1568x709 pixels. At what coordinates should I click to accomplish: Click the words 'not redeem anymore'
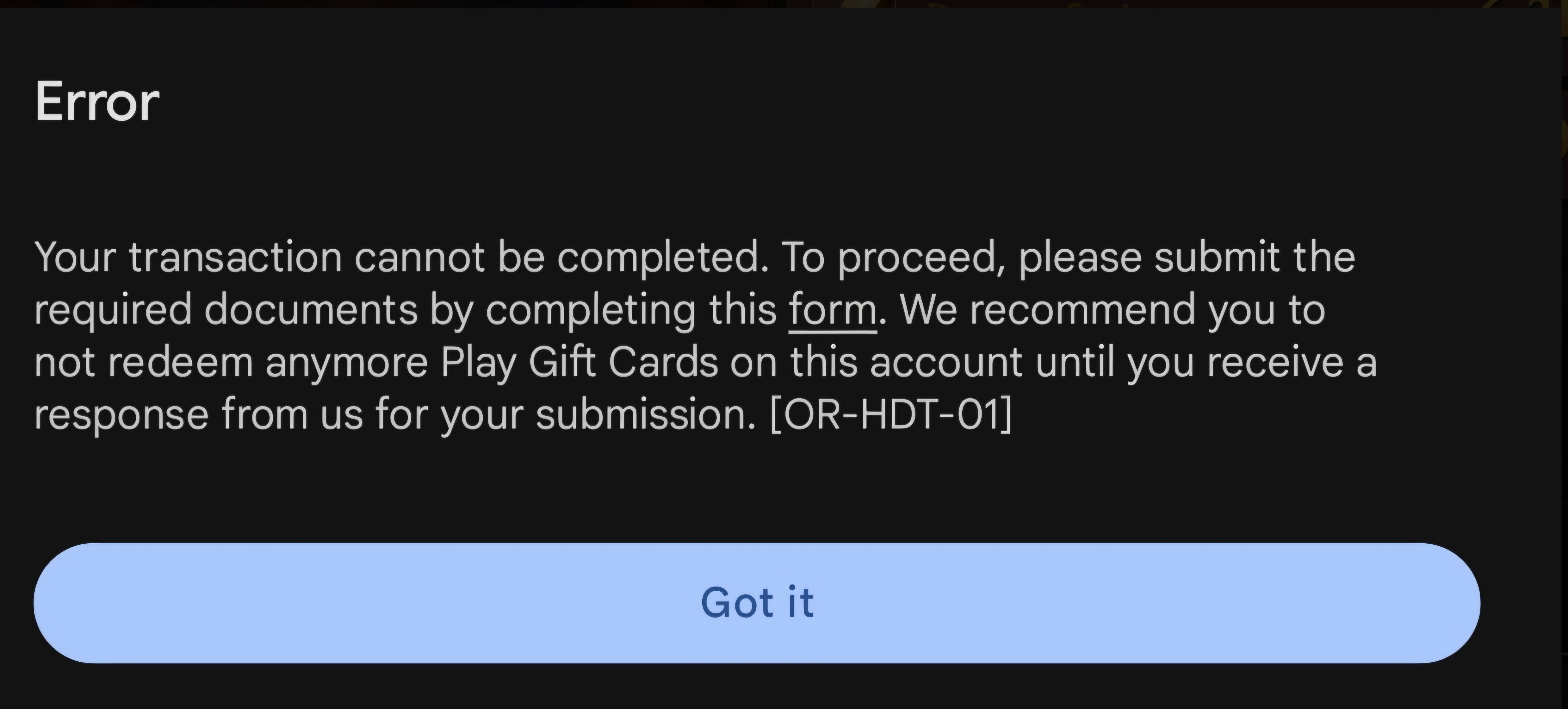(231, 363)
